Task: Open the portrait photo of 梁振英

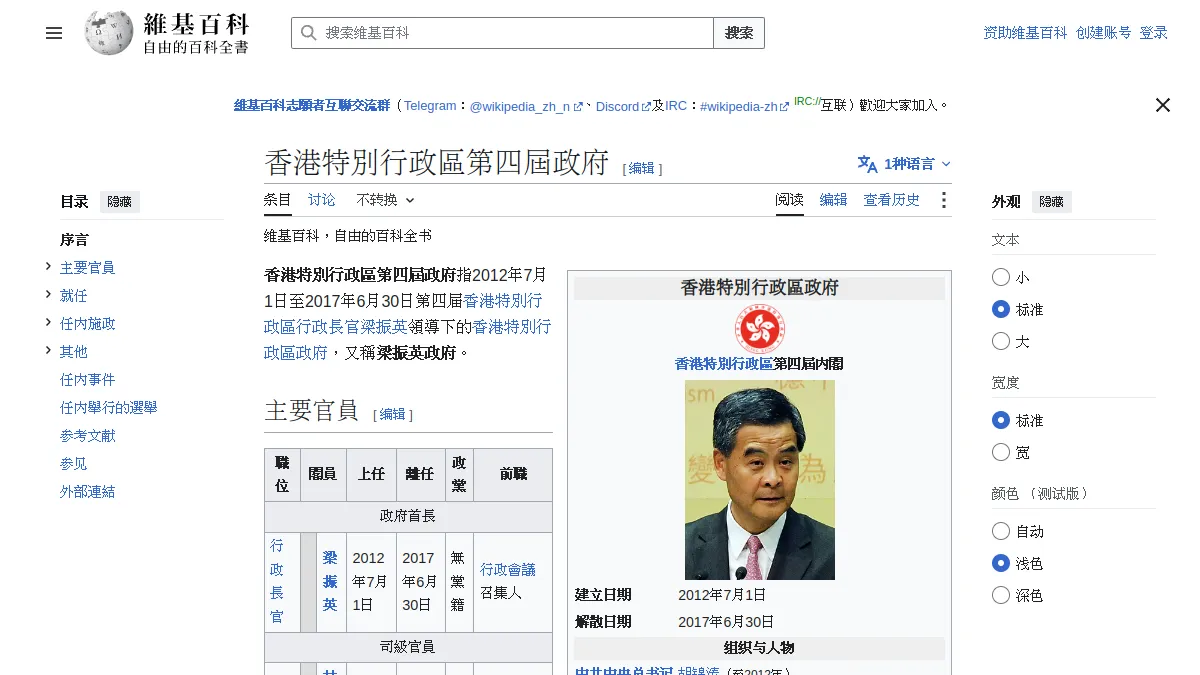Action: point(760,480)
